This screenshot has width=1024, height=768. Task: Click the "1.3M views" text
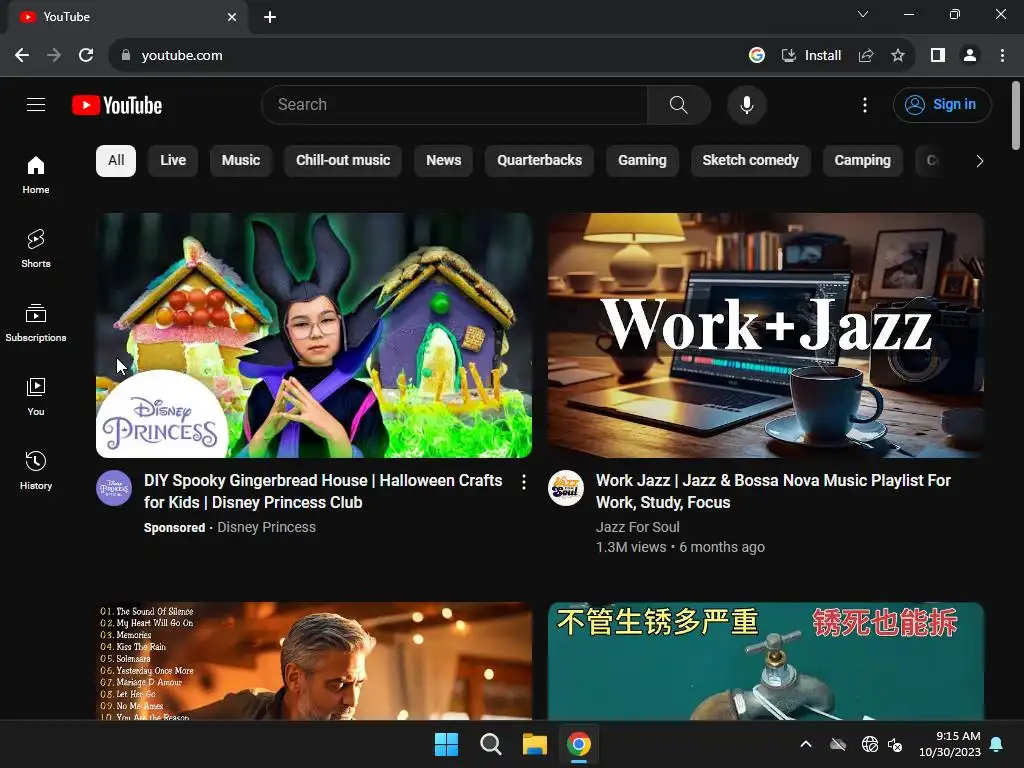click(x=631, y=547)
